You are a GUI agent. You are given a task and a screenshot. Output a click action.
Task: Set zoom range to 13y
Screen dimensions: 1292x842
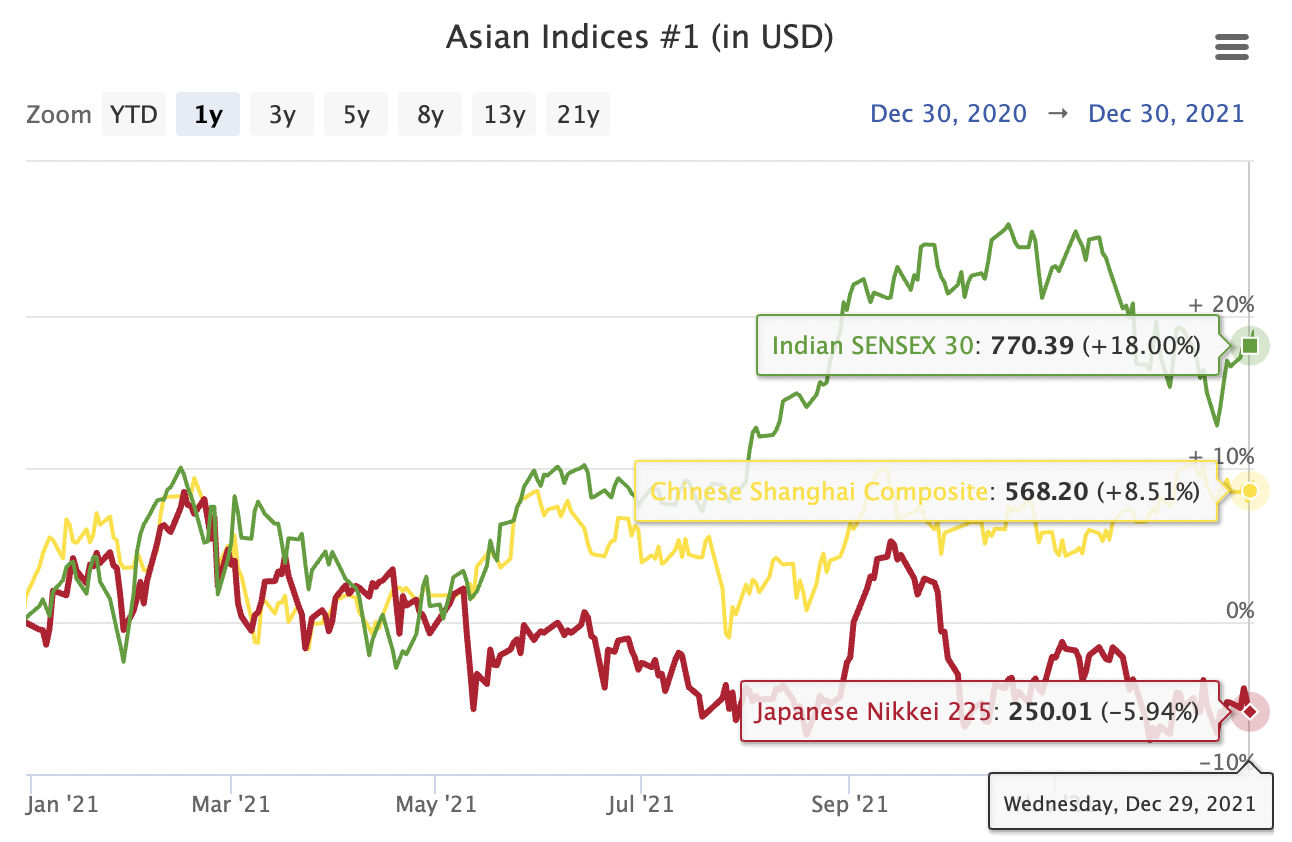click(504, 114)
